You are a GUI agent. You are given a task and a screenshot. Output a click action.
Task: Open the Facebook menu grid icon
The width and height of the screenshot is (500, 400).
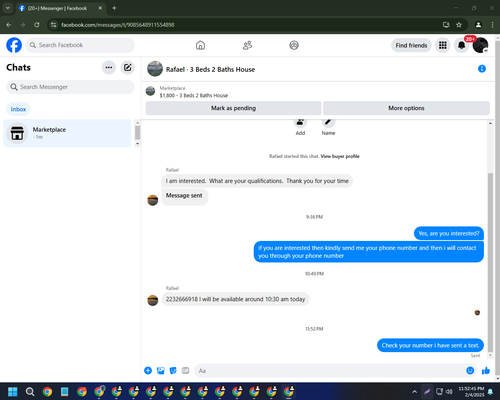(x=443, y=45)
